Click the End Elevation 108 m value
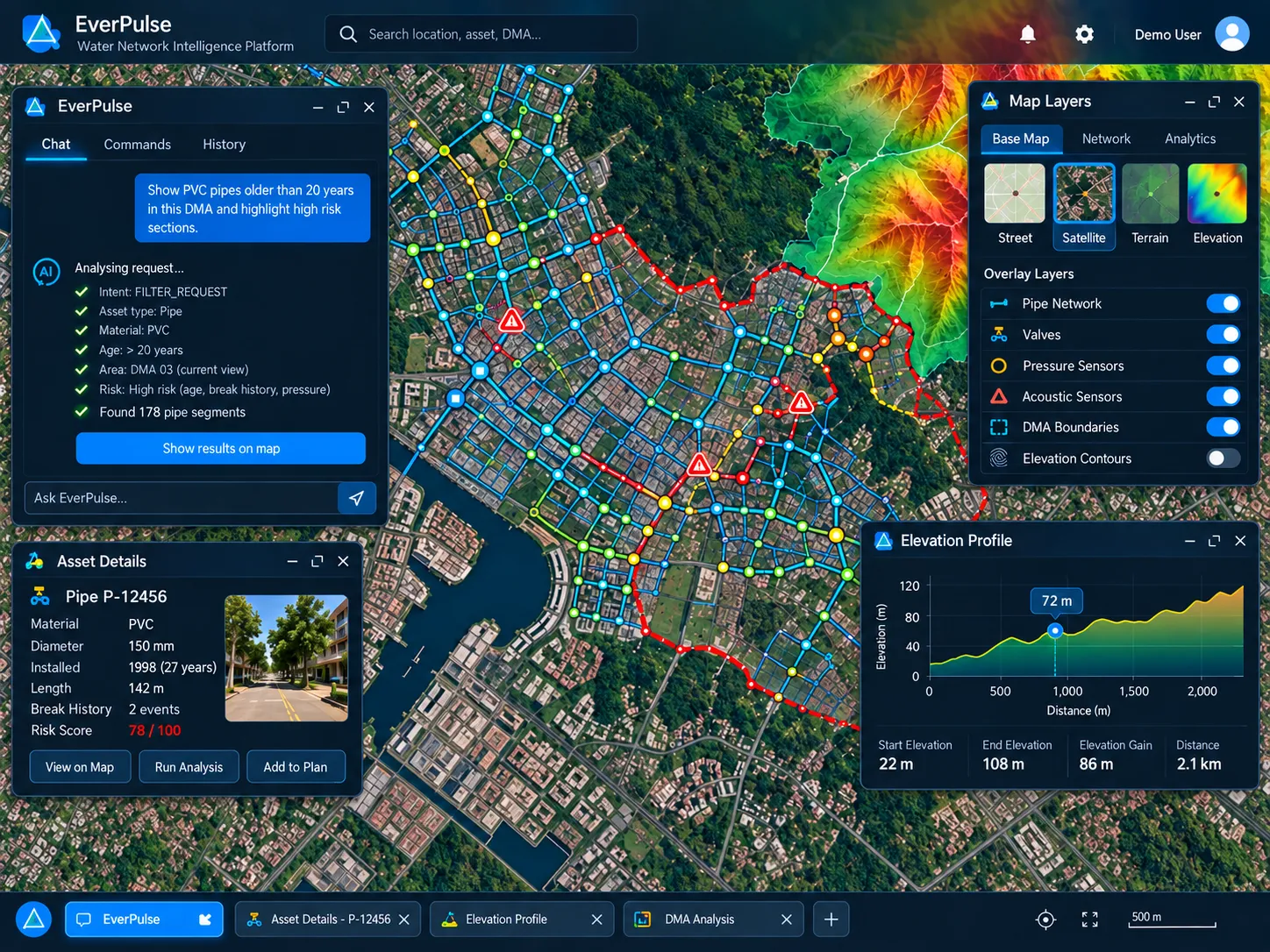 [1003, 764]
